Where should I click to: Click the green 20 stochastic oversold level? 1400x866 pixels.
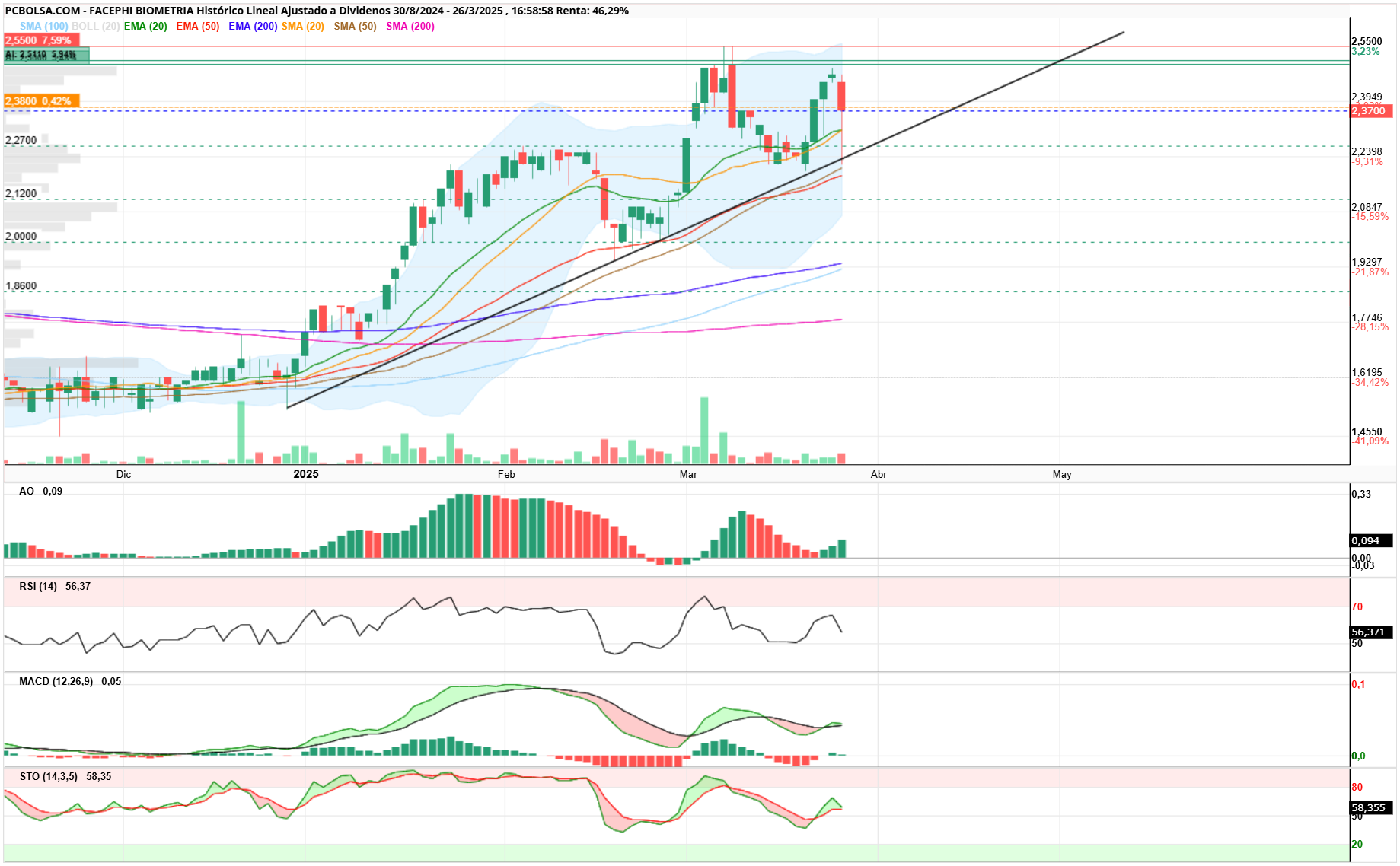coord(1357,845)
